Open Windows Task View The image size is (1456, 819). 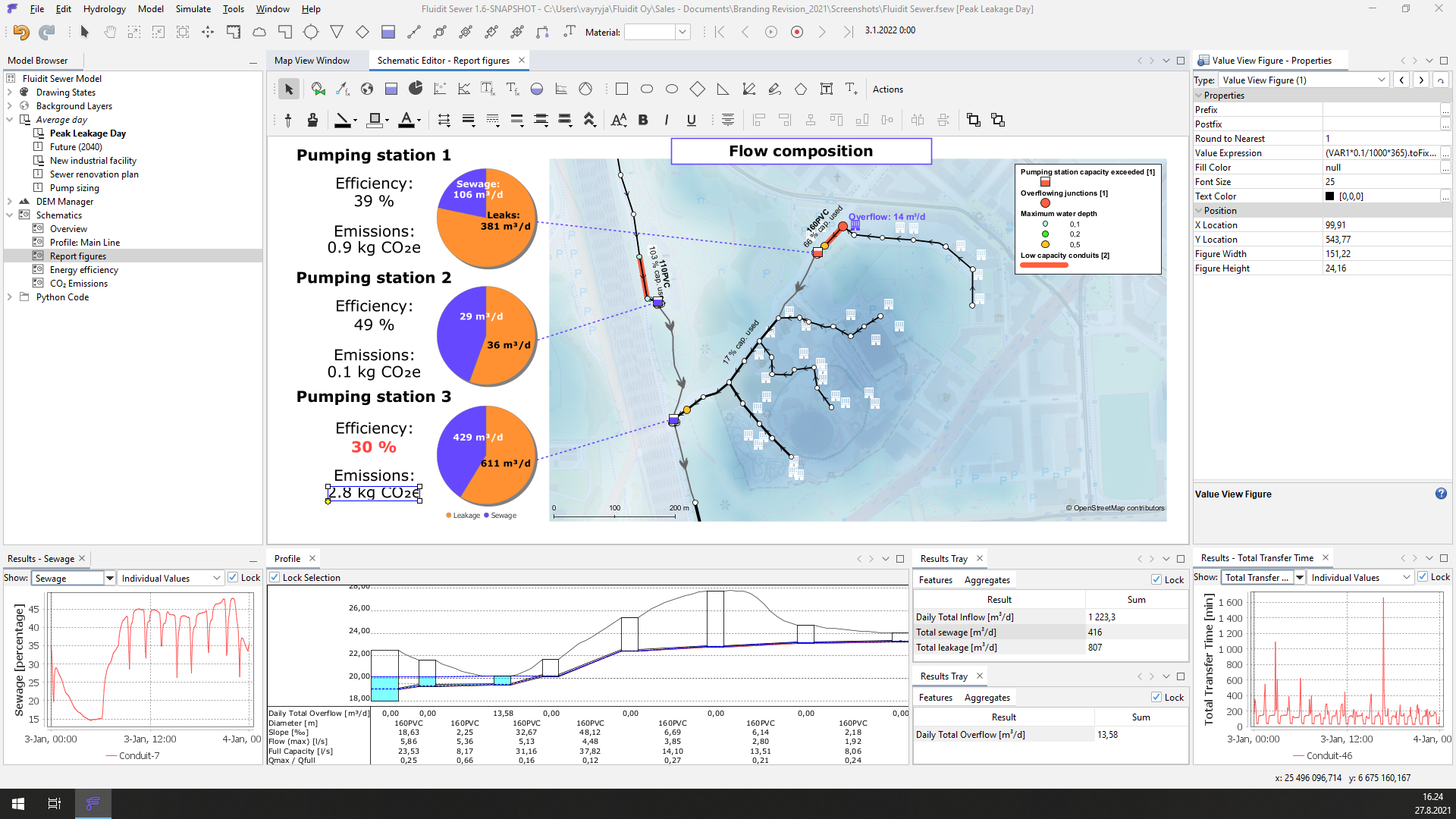55,804
